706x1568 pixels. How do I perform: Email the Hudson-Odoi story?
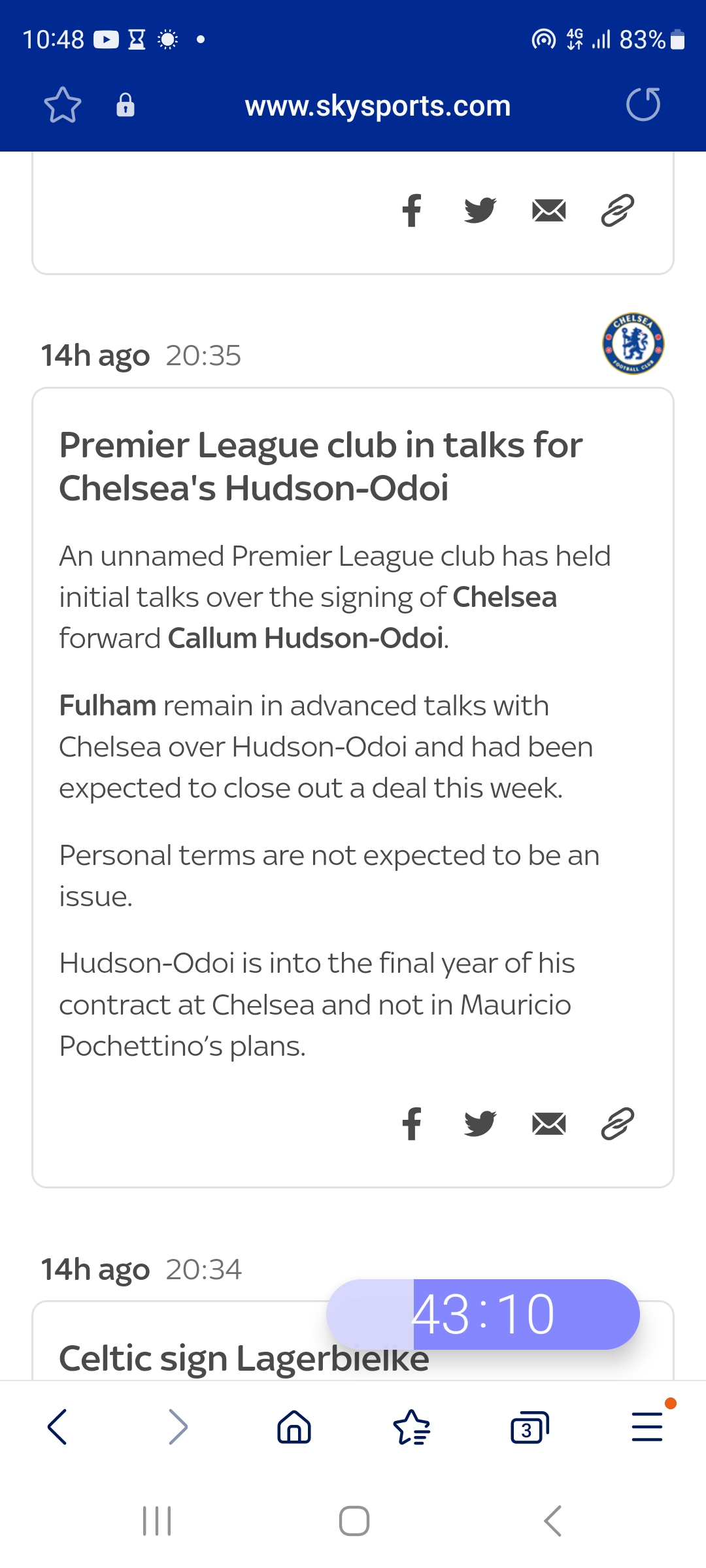(x=549, y=1124)
